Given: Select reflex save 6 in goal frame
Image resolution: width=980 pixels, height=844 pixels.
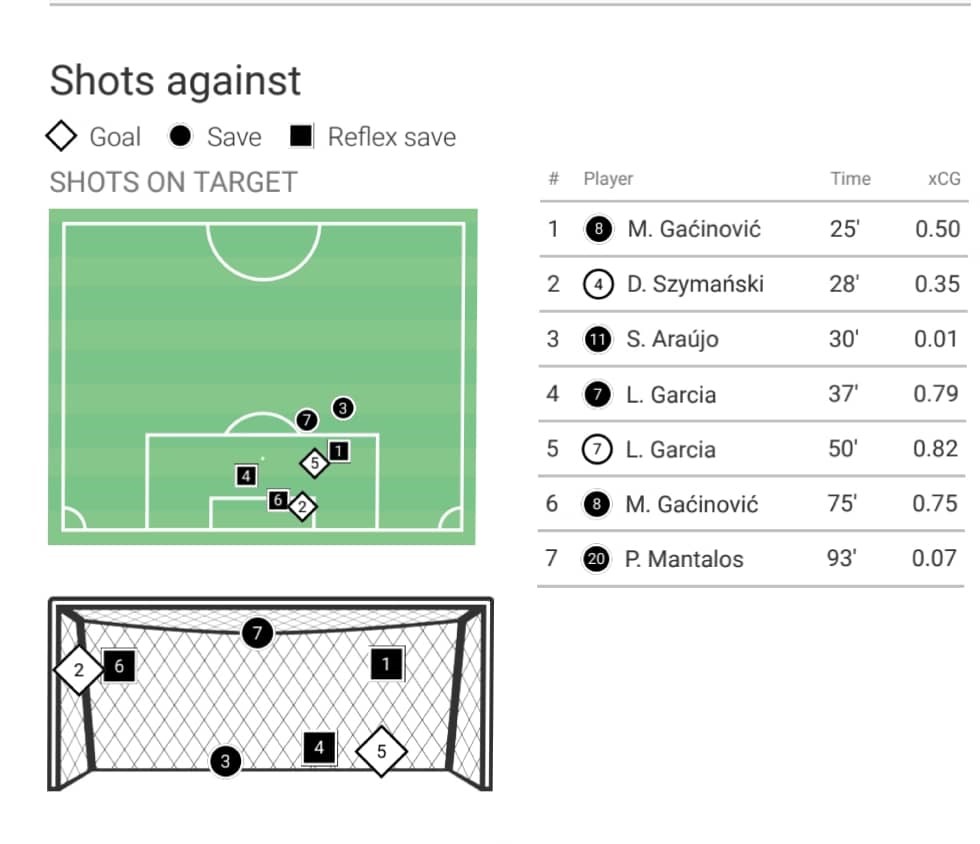Looking at the screenshot, I should tap(119, 666).
